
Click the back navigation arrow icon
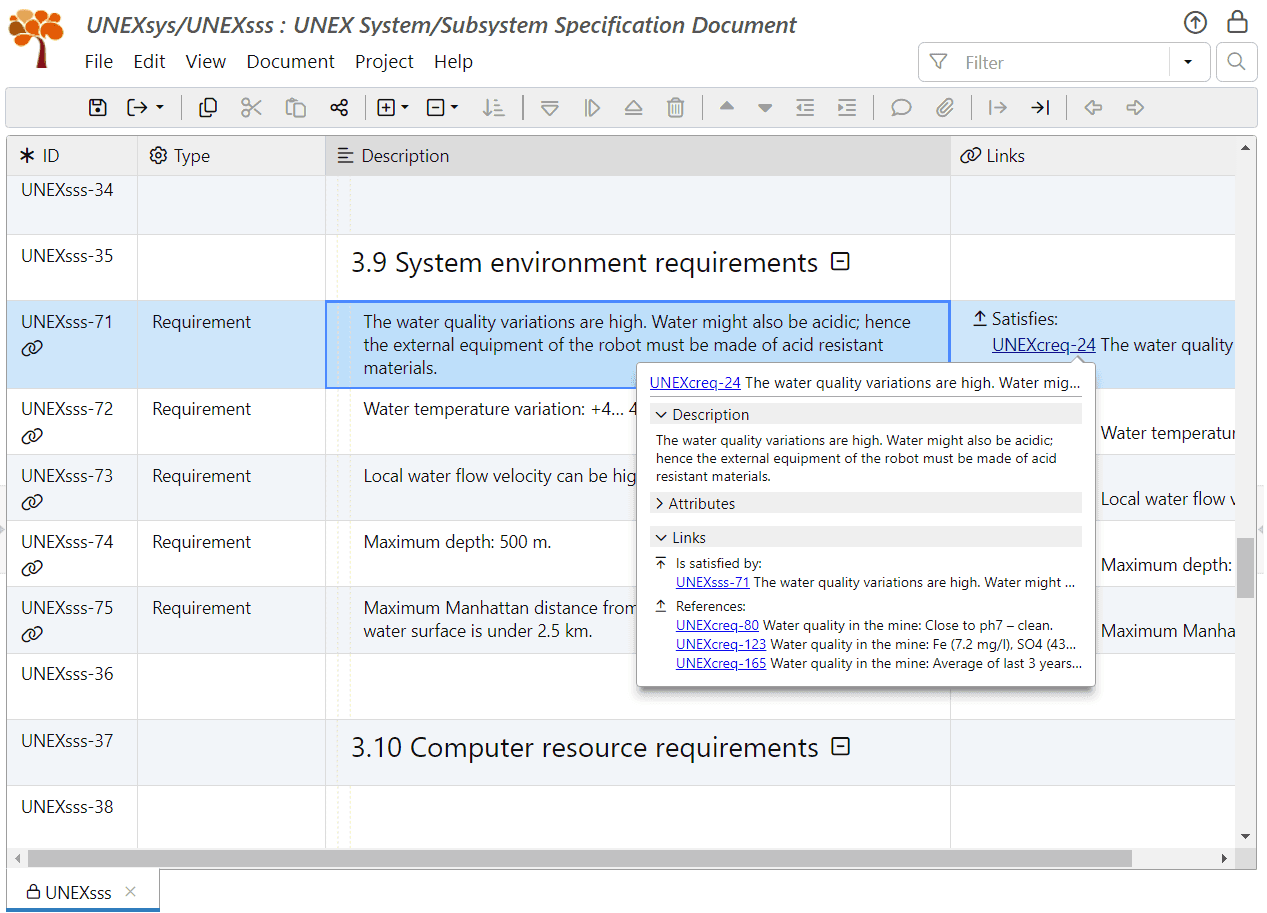1093,108
